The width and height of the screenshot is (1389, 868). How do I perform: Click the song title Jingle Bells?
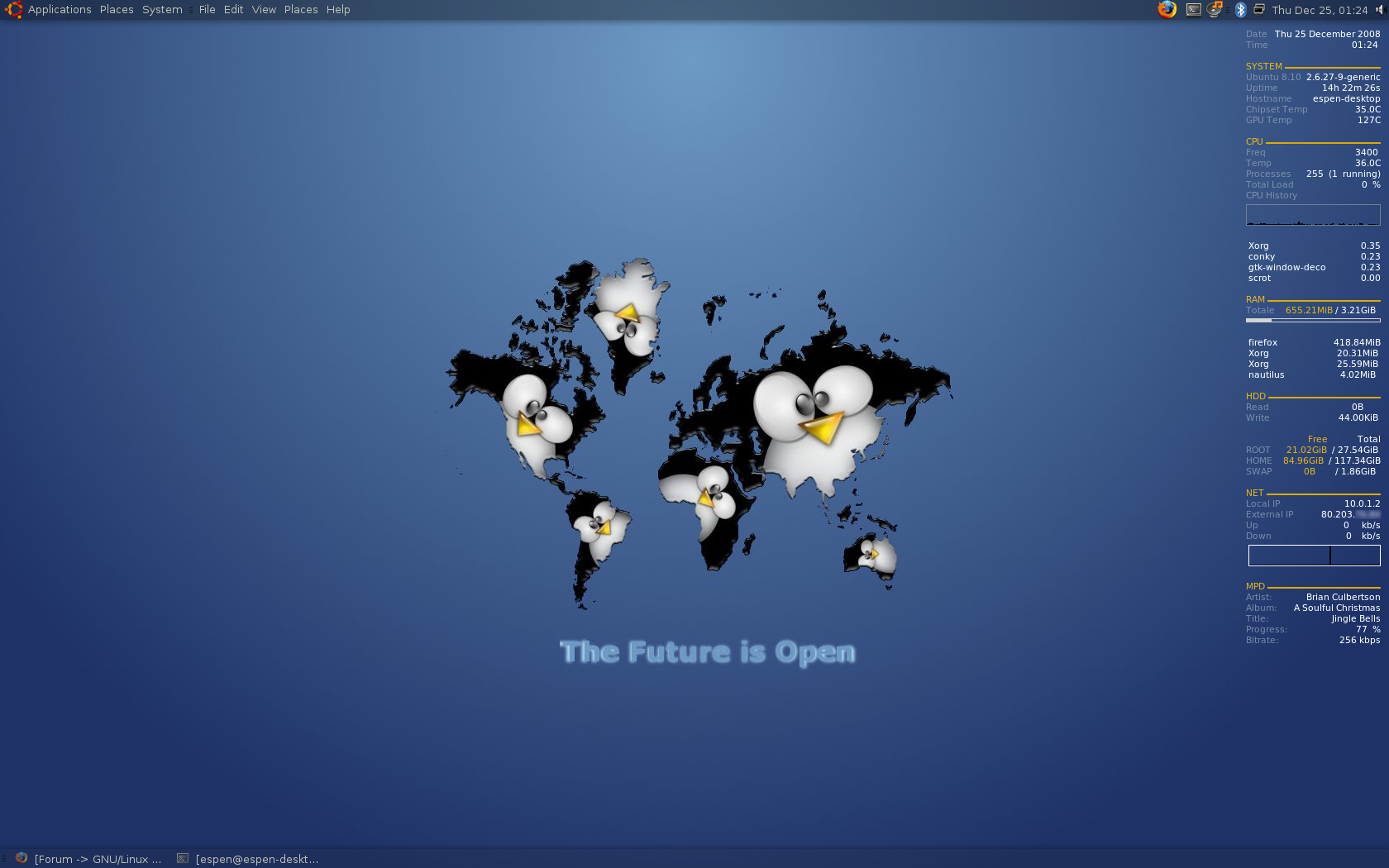tap(1355, 618)
